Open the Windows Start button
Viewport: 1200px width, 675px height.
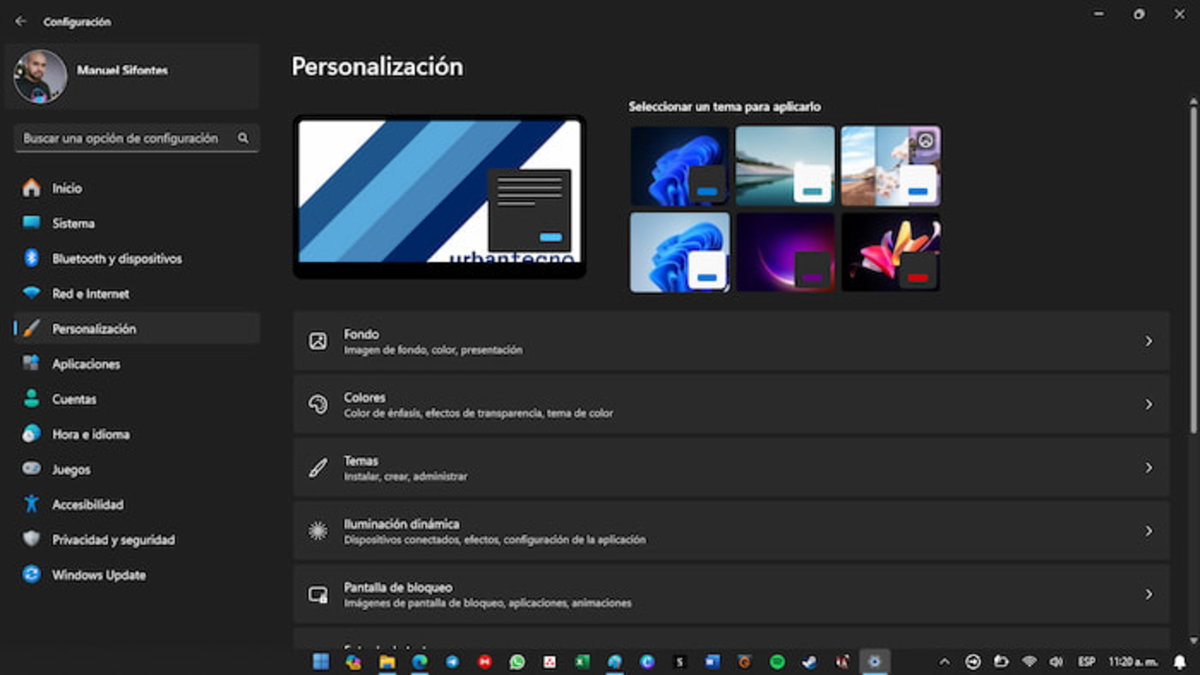[x=321, y=662]
